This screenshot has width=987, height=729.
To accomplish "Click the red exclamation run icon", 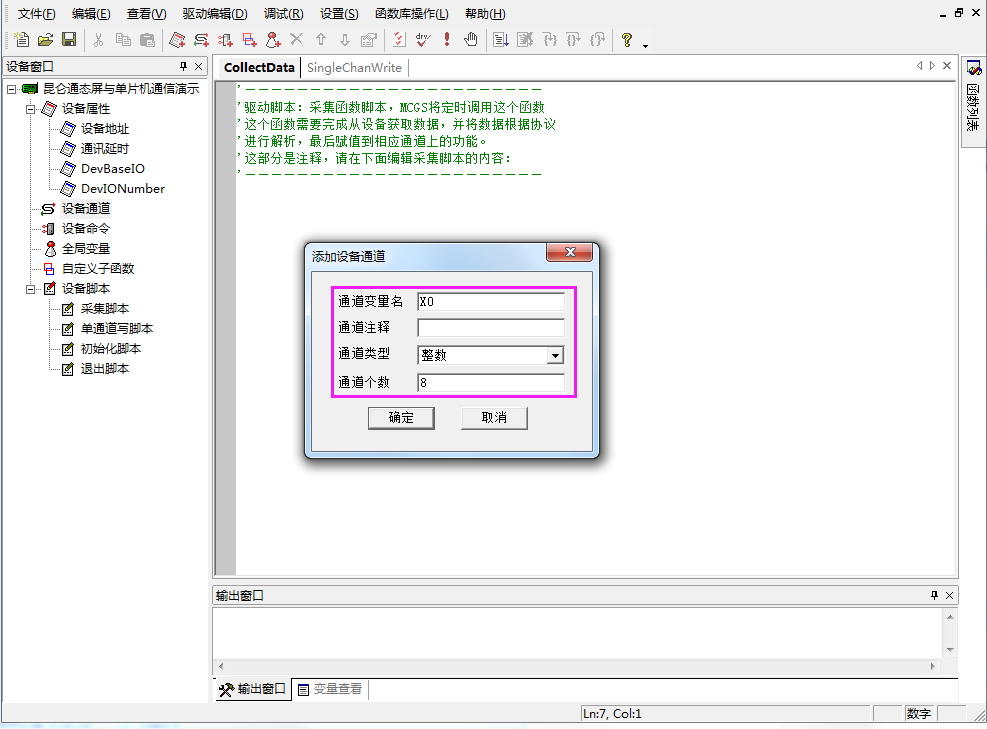I will click(x=447, y=40).
